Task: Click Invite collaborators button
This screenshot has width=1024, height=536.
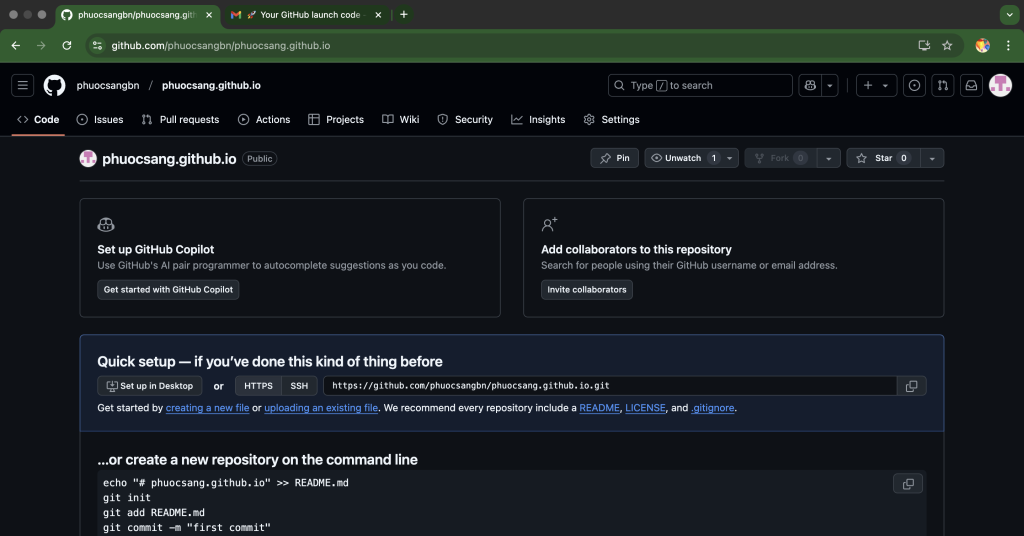Action: pos(587,290)
